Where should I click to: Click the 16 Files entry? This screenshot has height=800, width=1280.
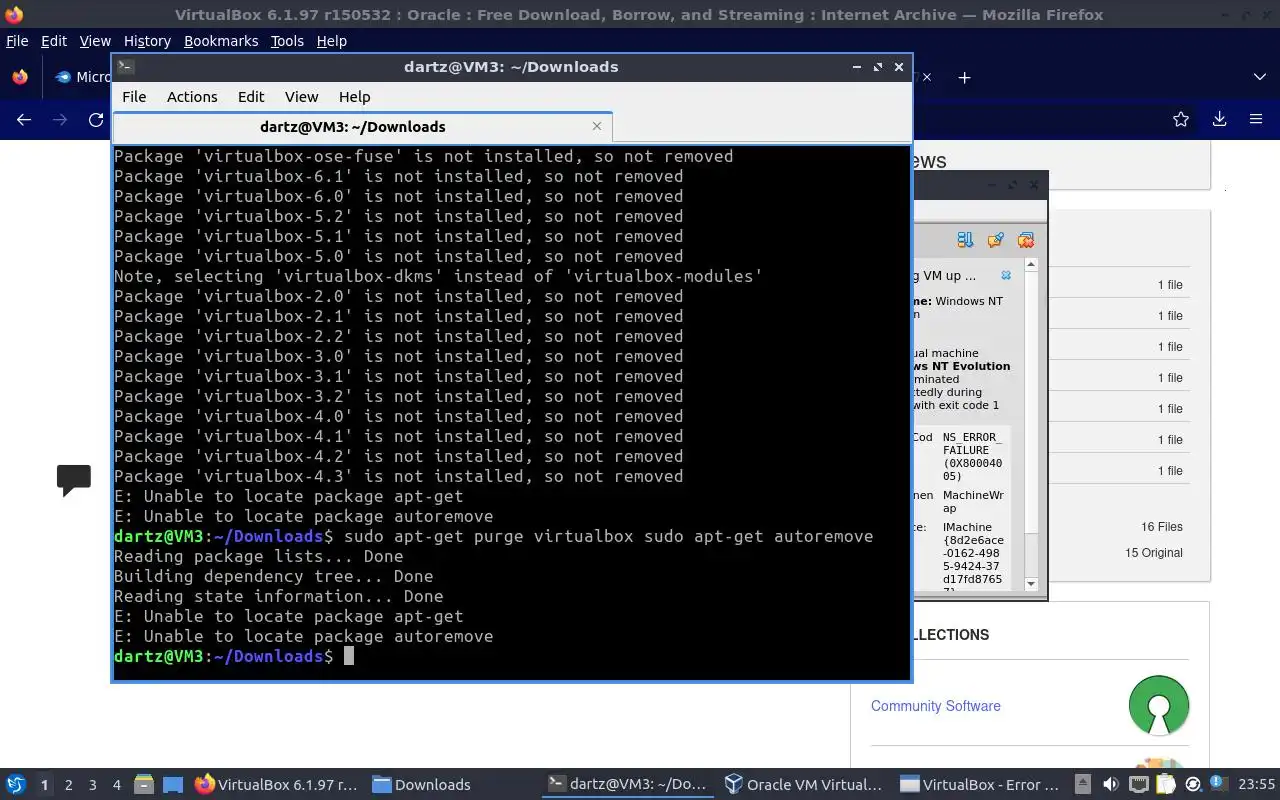1162,527
